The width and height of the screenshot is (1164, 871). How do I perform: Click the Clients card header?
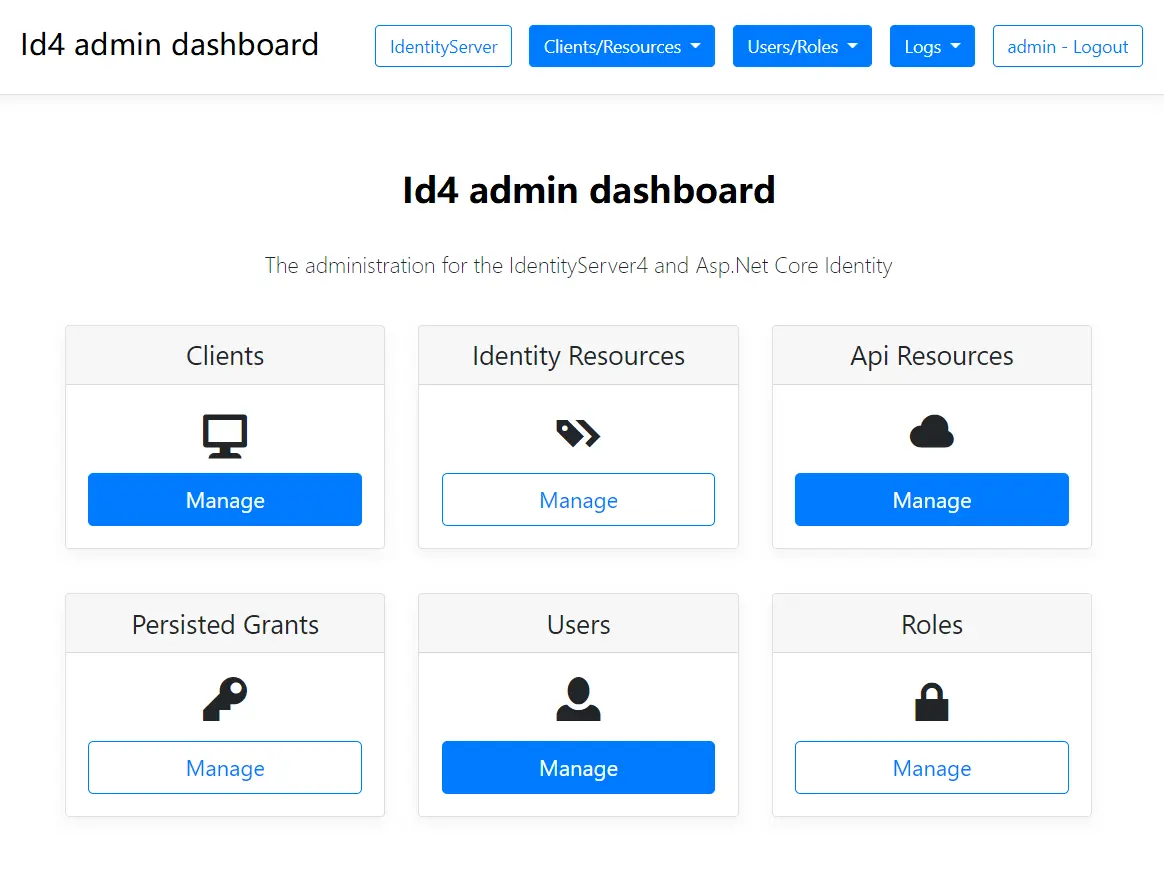225,356
